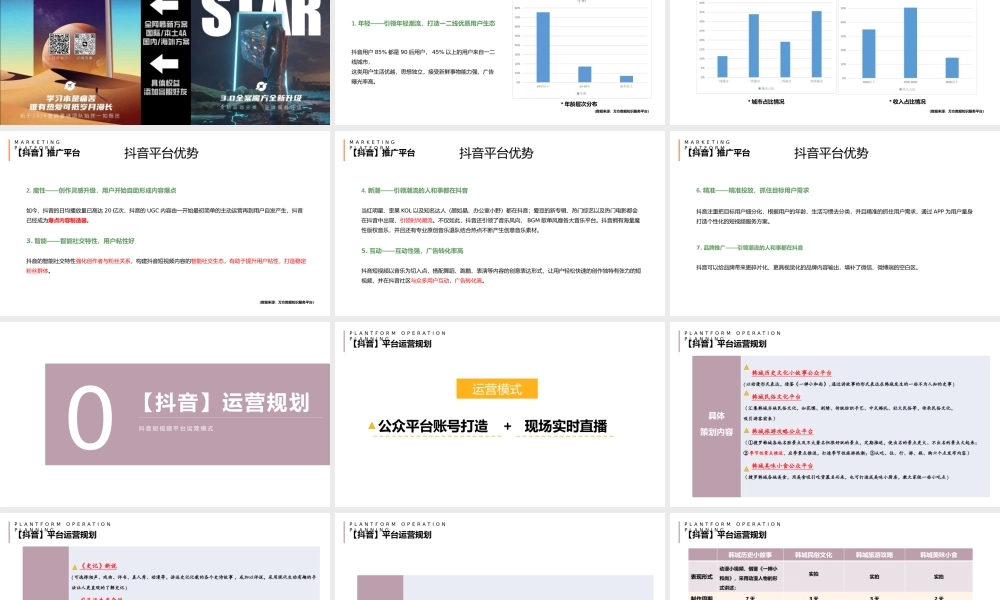Click the upper black left-arrow icon
The image size is (1000, 600).
[x=163, y=7]
